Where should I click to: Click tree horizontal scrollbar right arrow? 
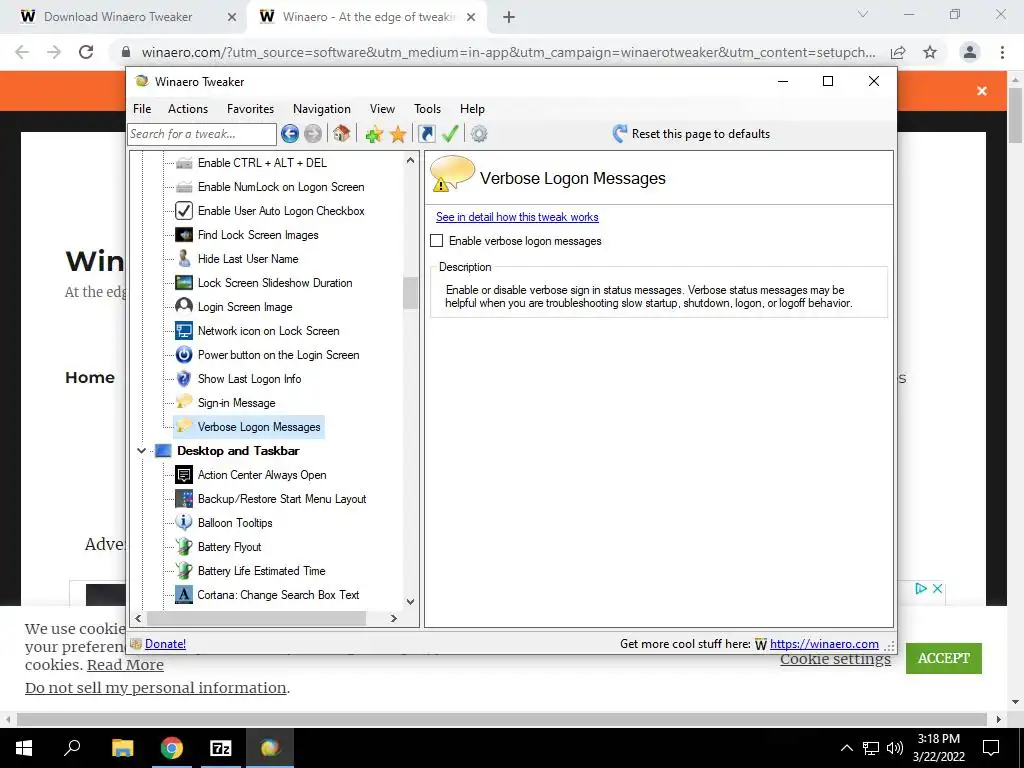coord(393,618)
